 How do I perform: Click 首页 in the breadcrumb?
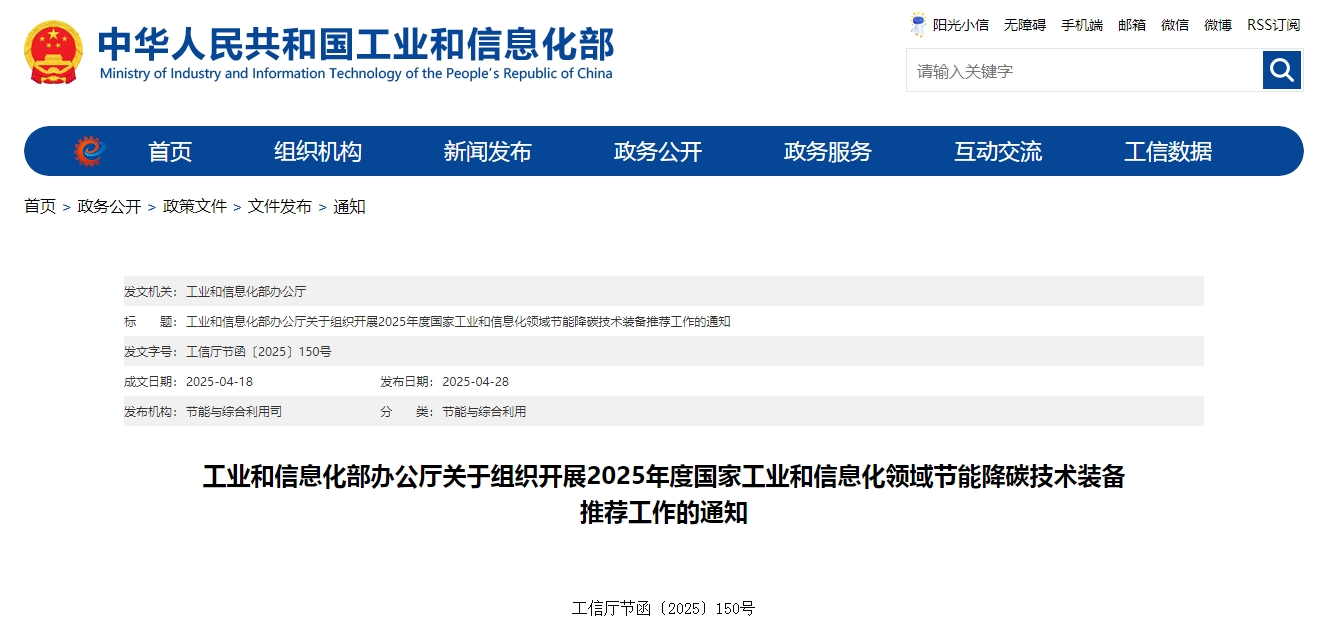click(x=40, y=206)
